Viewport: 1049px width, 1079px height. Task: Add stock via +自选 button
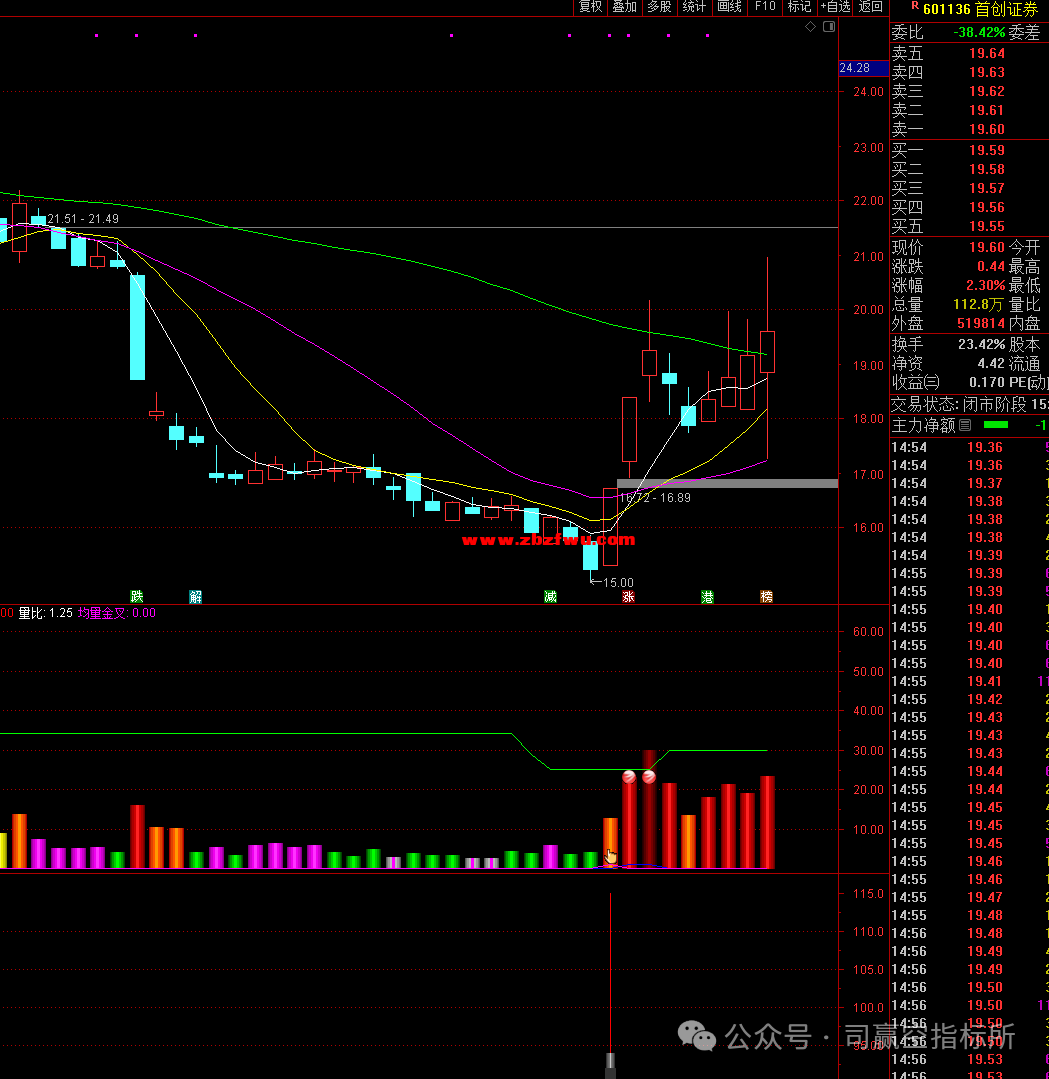(835, 7)
